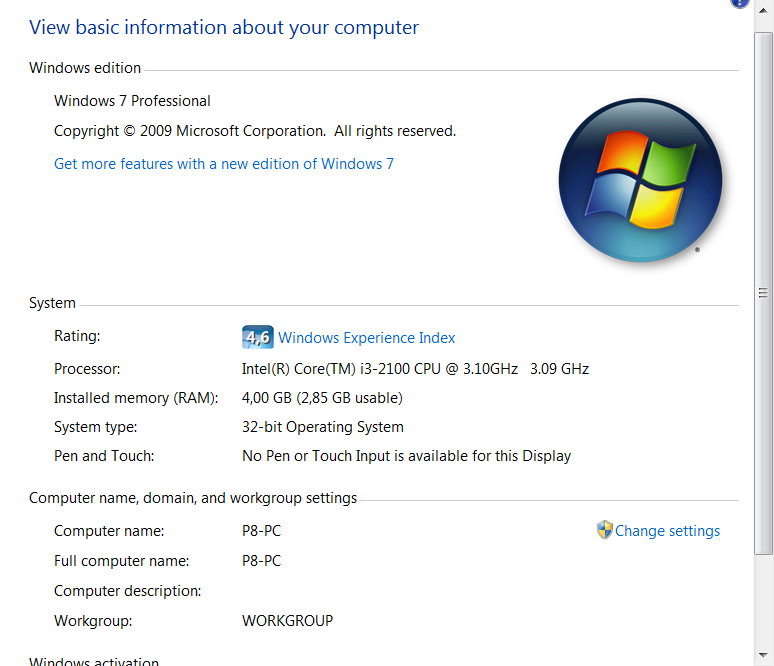This screenshot has height=666, width=774.
Task: Click the WORKGROUP value
Action: point(287,621)
